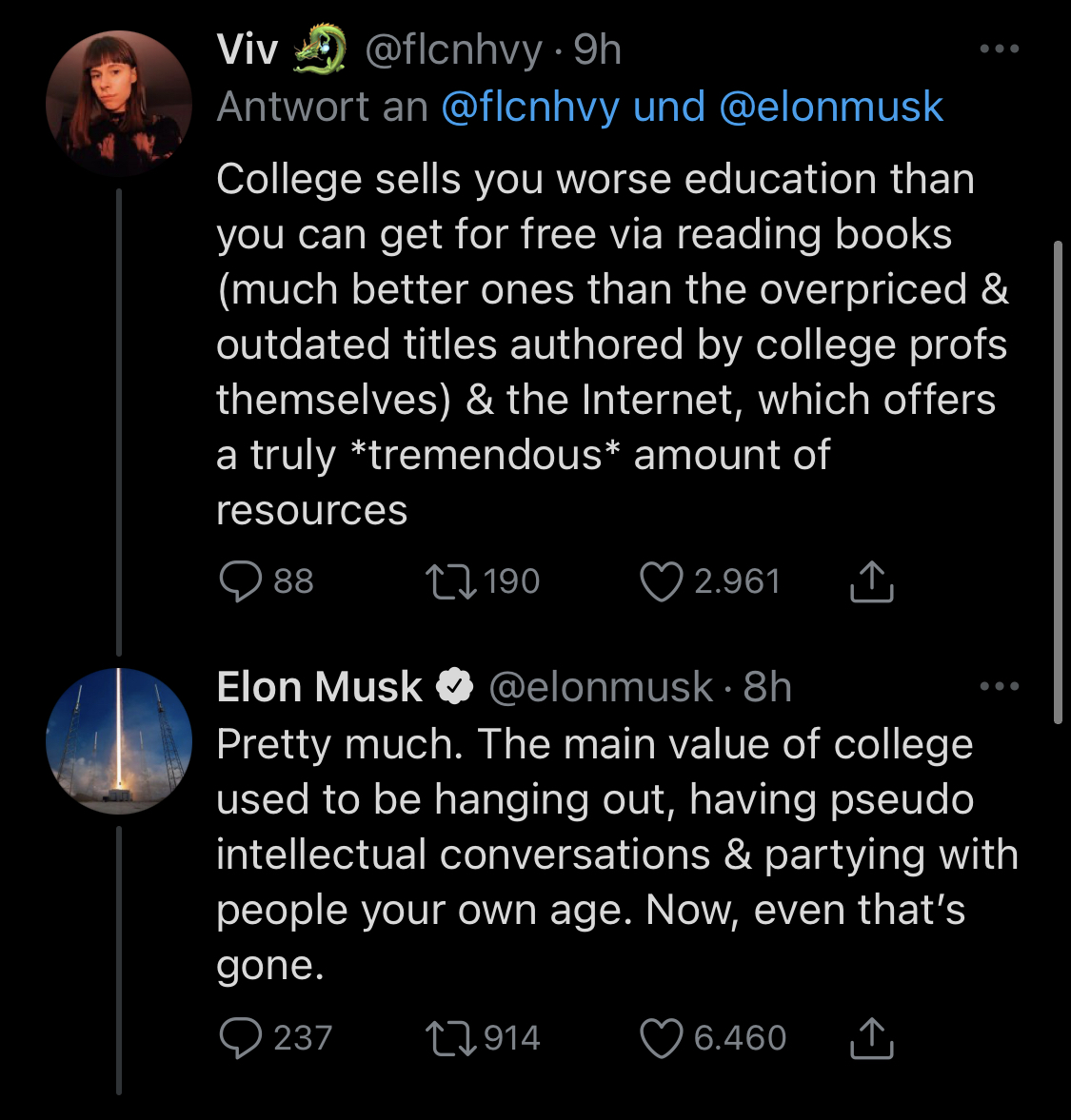The width and height of the screenshot is (1071, 1120).
Task: Share Elon Musk's tweet
Action: (x=871, y=1038)
